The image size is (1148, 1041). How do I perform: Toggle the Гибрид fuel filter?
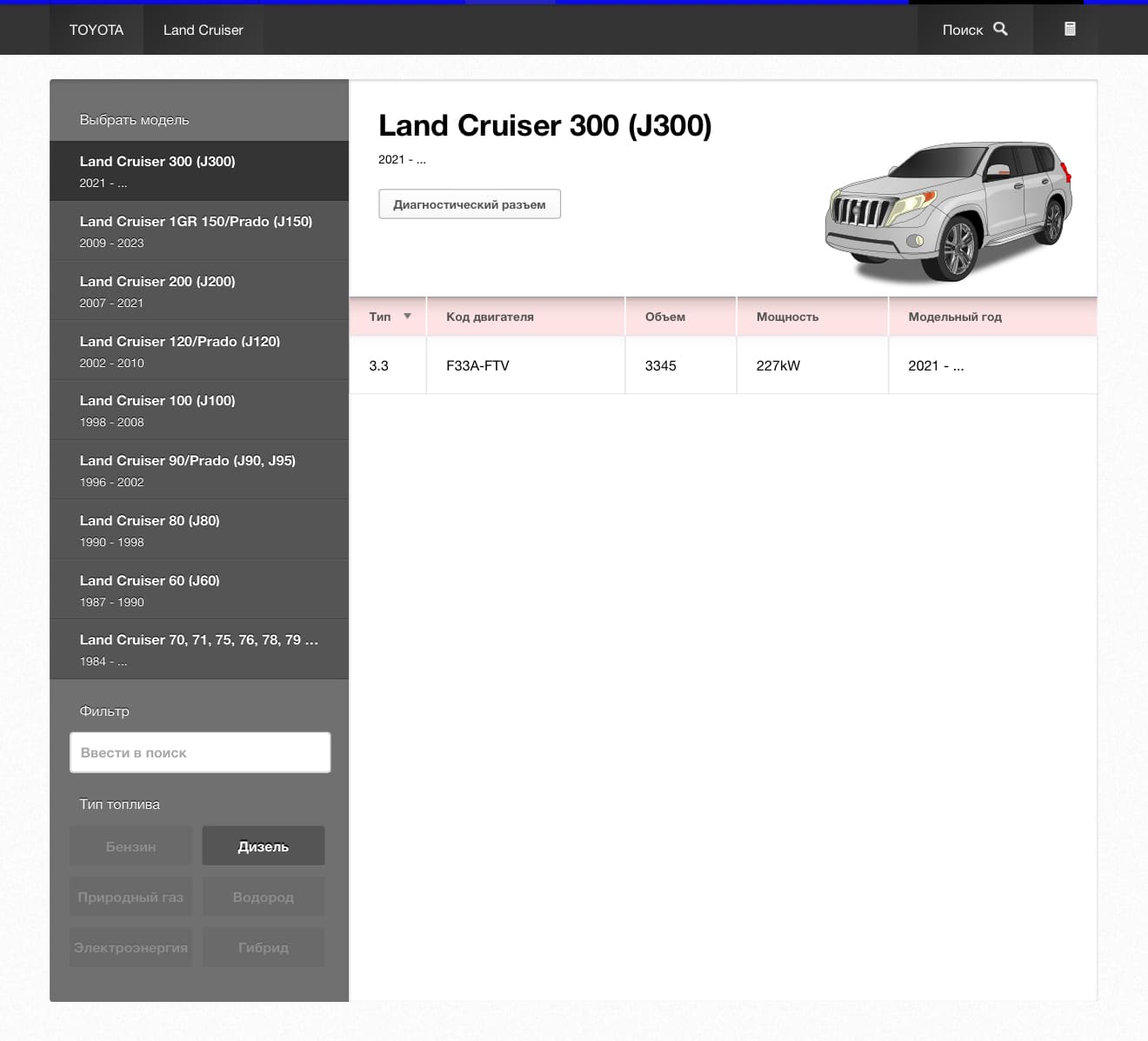[264, 947]
